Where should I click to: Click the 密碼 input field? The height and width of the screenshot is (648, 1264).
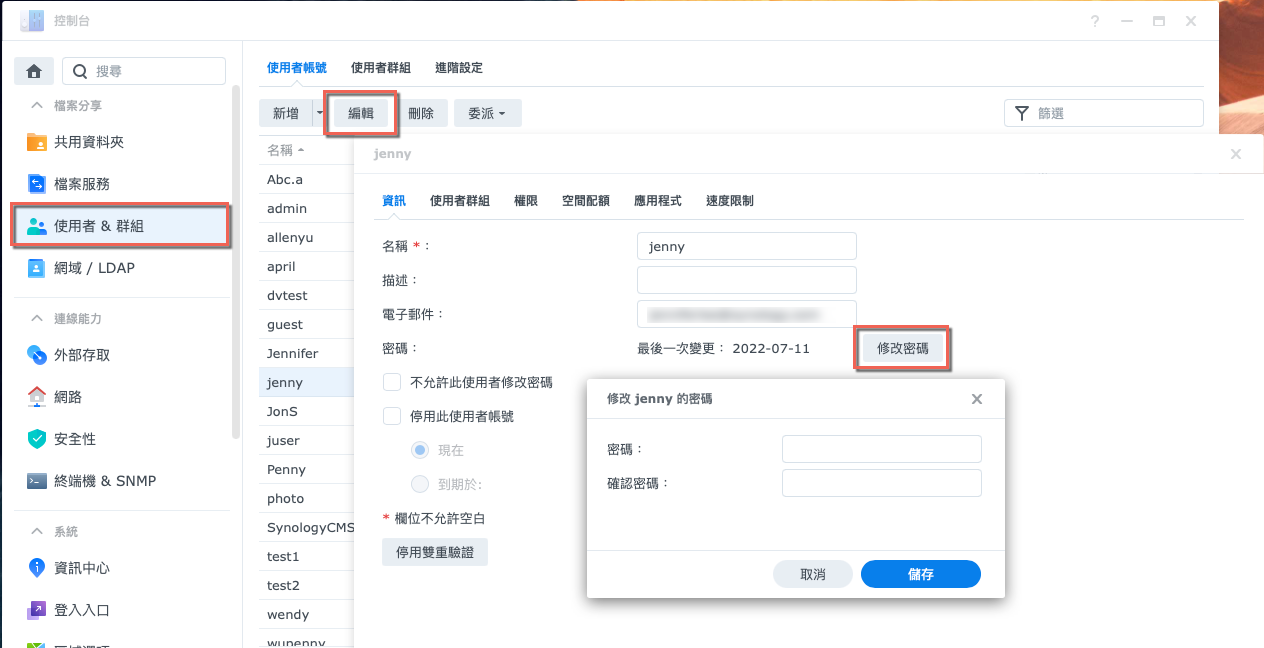pos(882,449)
